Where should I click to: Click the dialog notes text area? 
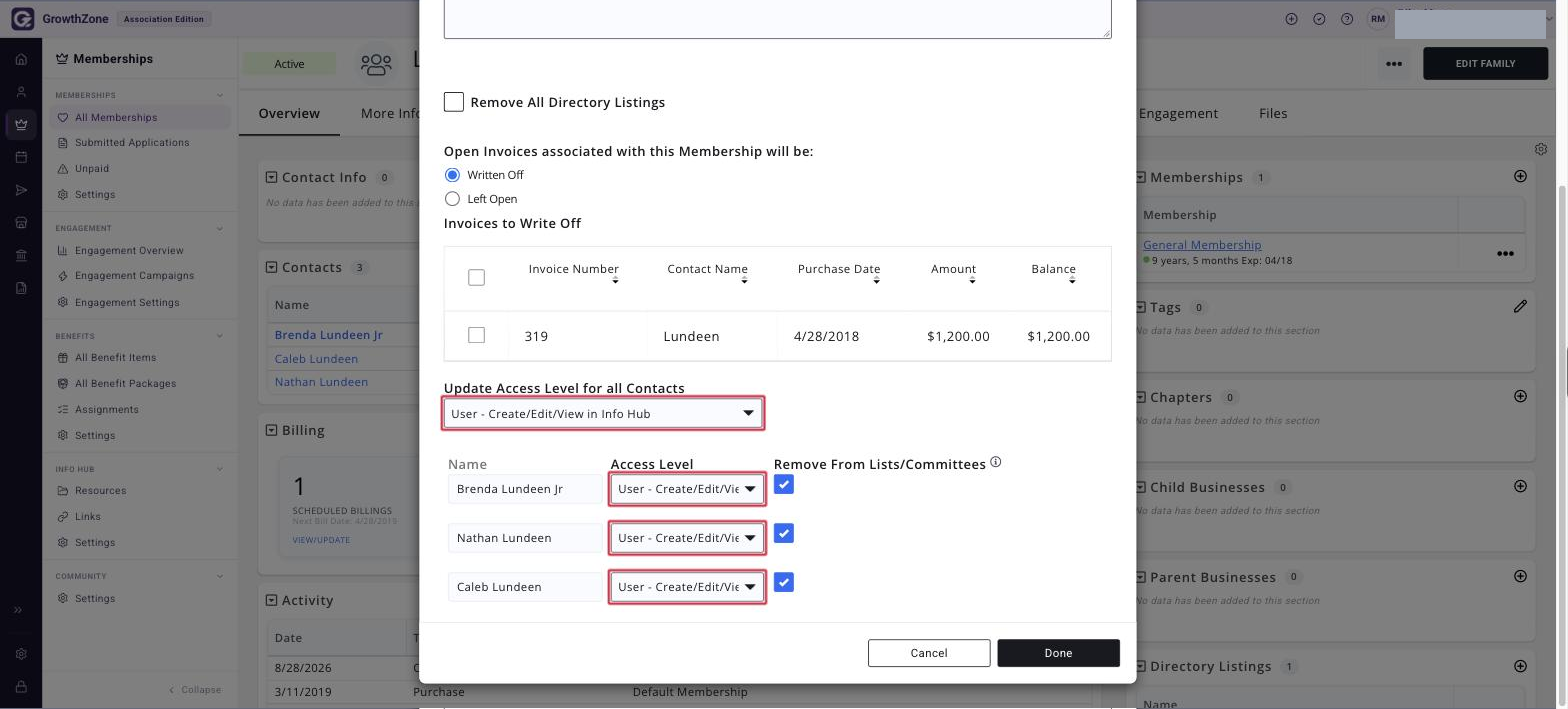pos(778,18)
